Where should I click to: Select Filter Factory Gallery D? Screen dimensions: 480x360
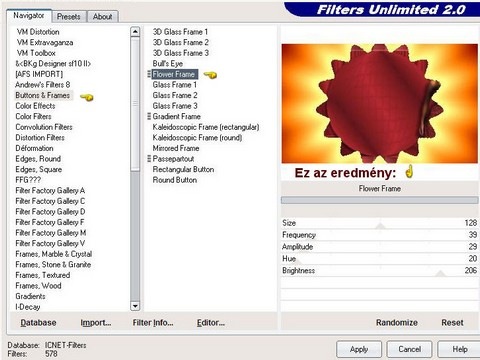(x=50, y=212)
